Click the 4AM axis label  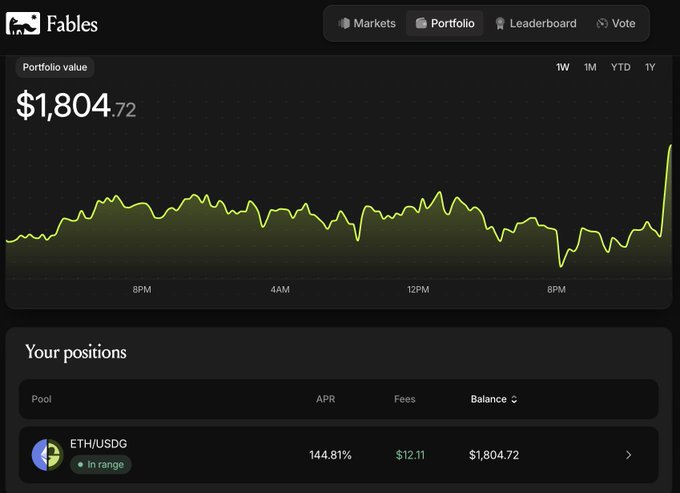pos(280,289)
